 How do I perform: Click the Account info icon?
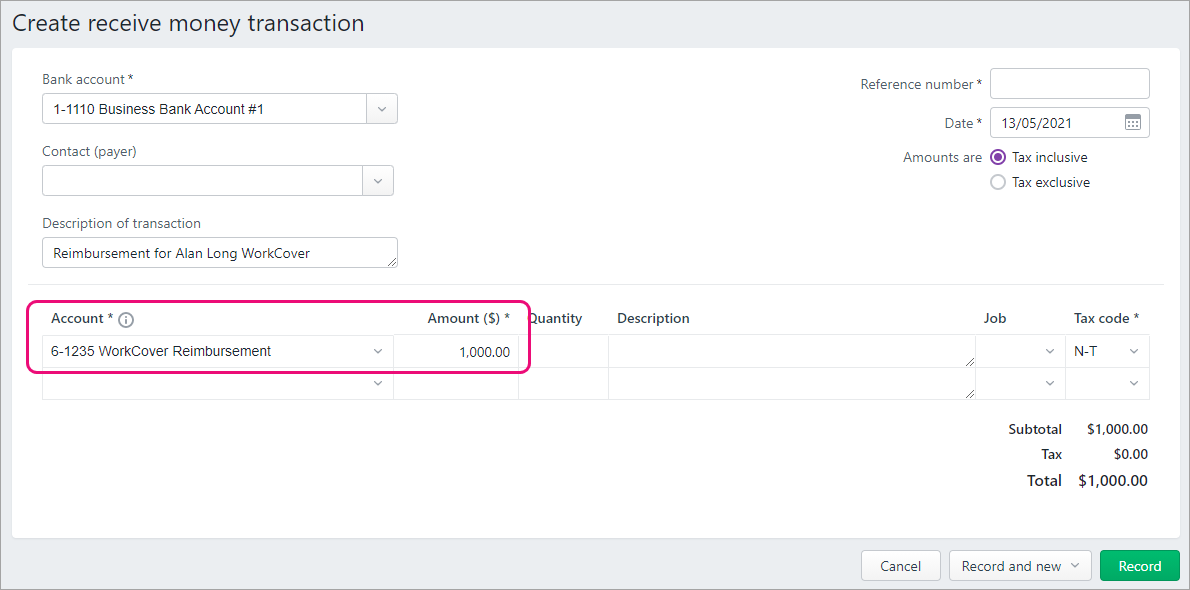pyautogui.click(x=126, y=320)
